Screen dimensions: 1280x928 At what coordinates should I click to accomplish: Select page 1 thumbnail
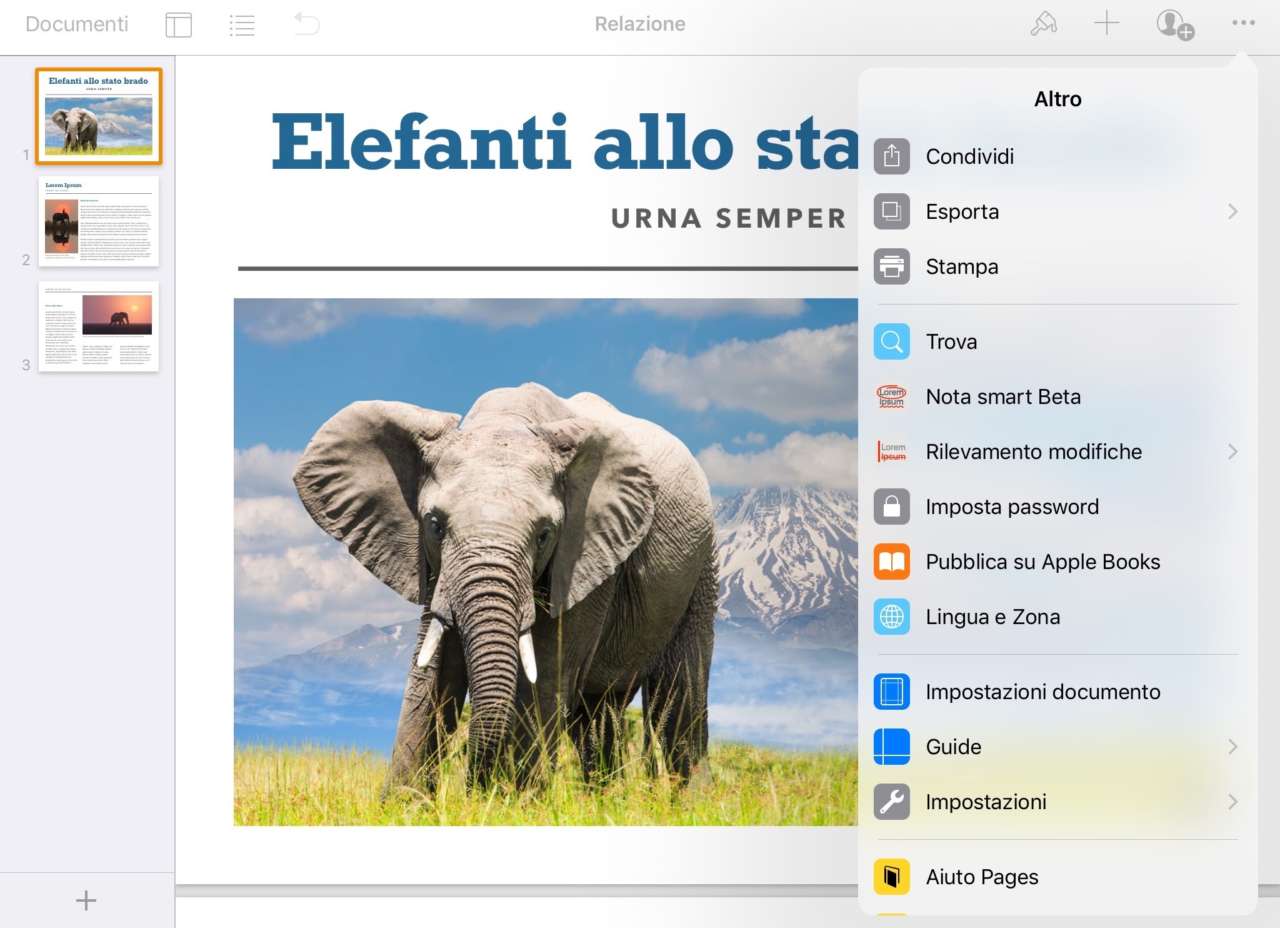pos(99,116)
